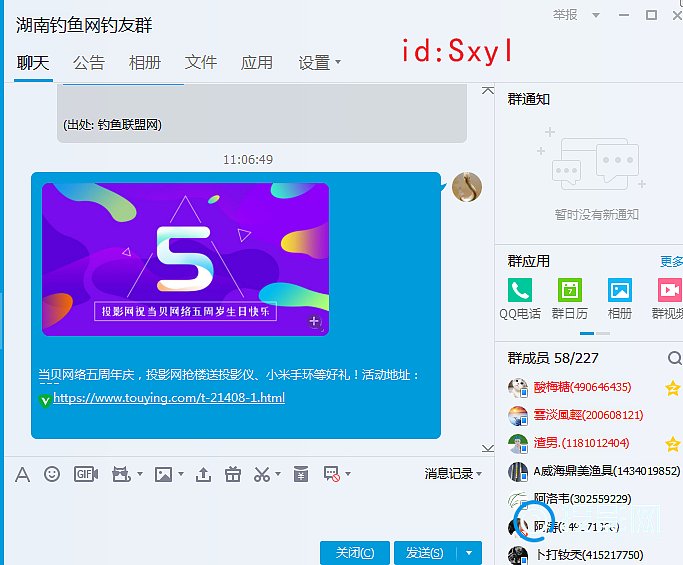Select member A威海鼎美渔具(1434019852)
This screenshot has height=565, width=683.
click(x=607, y=471)
